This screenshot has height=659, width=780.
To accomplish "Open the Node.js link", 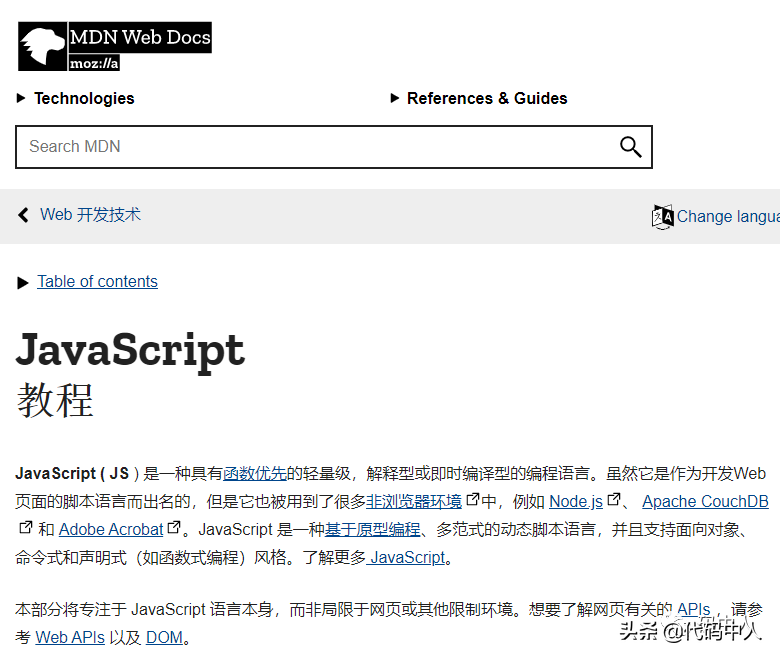I will pyautogui.click(x=576, y=501).
